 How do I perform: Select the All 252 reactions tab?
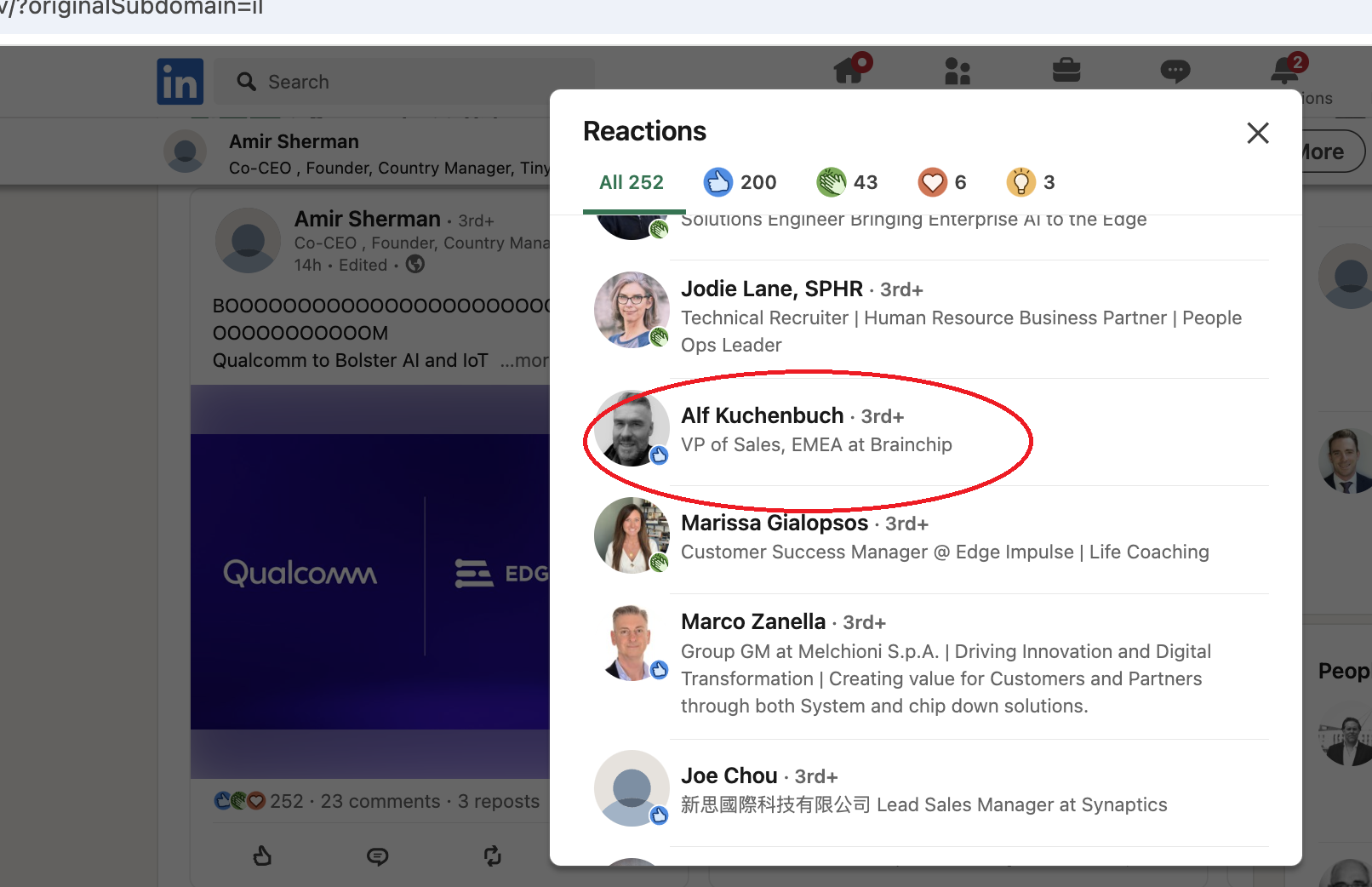[x=632, y=182]
